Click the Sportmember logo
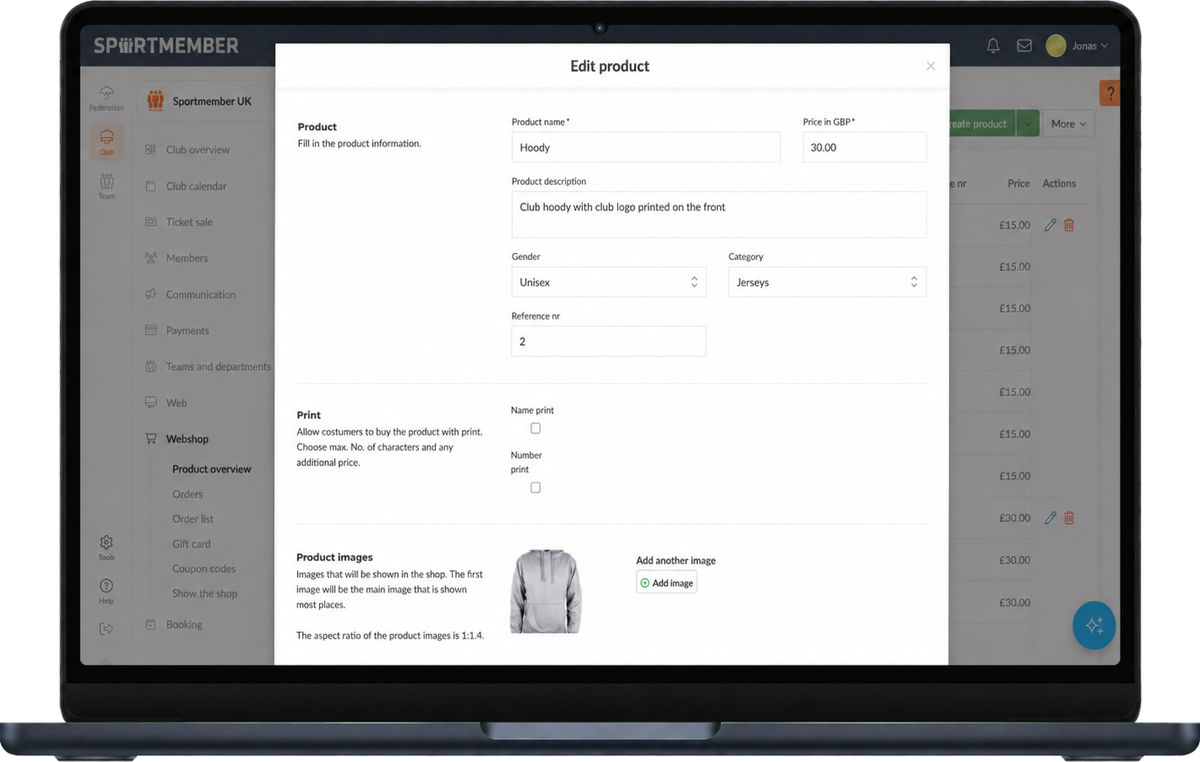Viewport: 1200px width, 762px height. point(166,46)
